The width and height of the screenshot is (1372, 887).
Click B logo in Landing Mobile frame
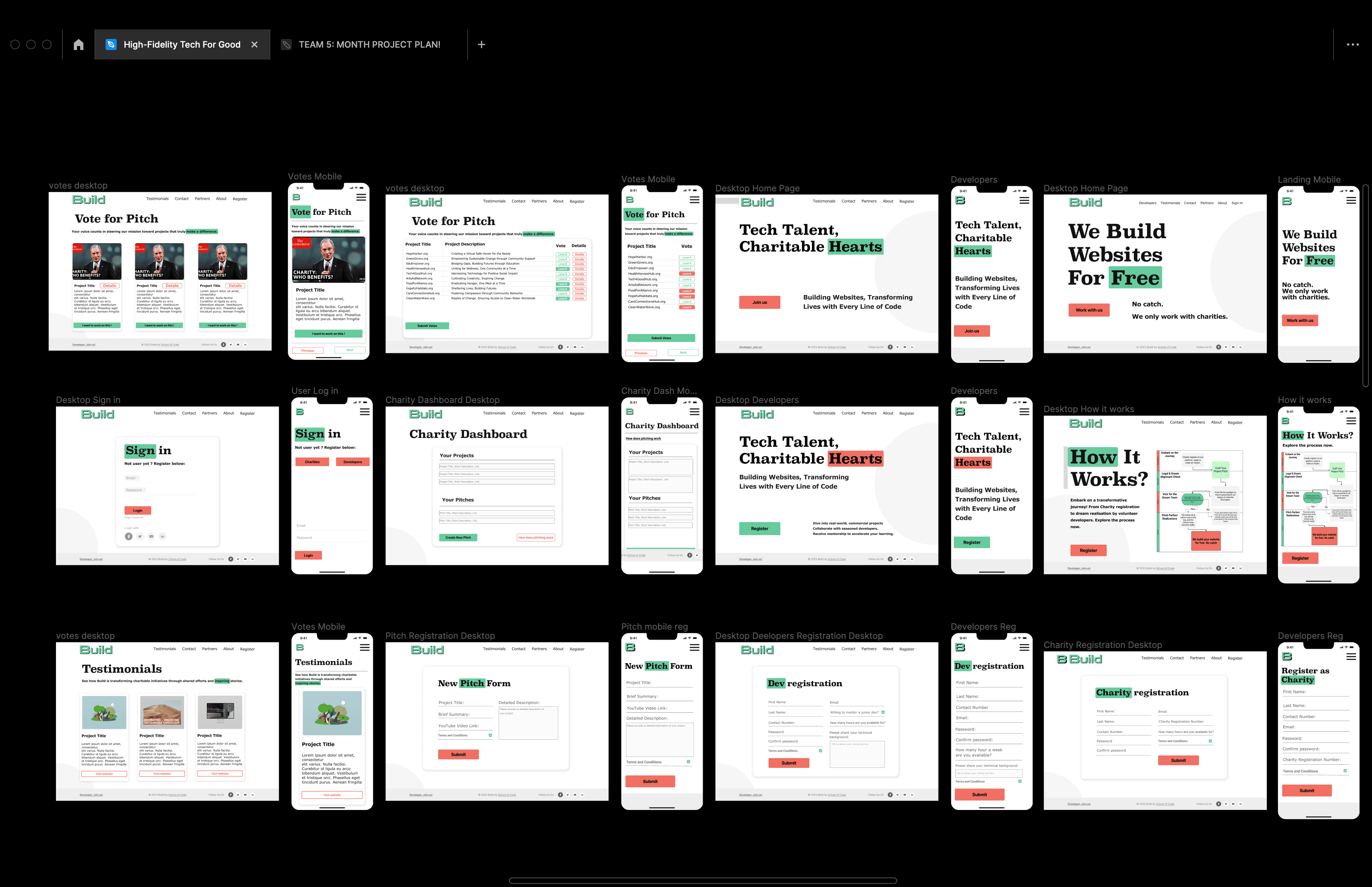pyautogui.click(x=1287, y=201)
